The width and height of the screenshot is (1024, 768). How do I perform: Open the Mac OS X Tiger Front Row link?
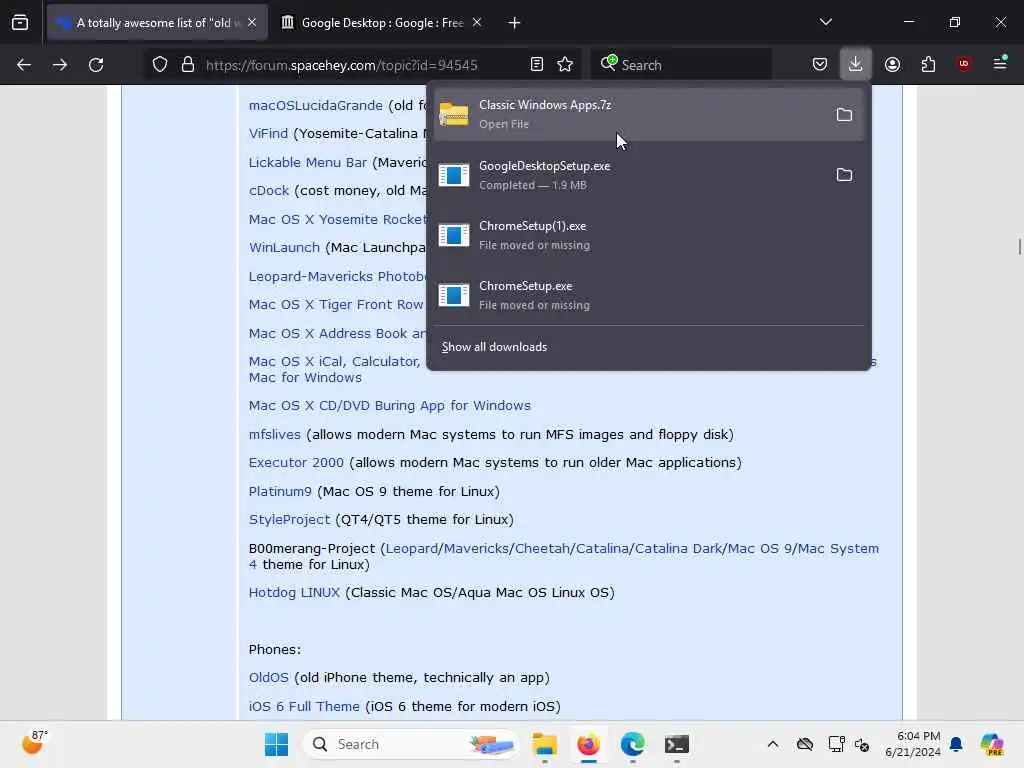pyautogui.click(x=336, y=304)
